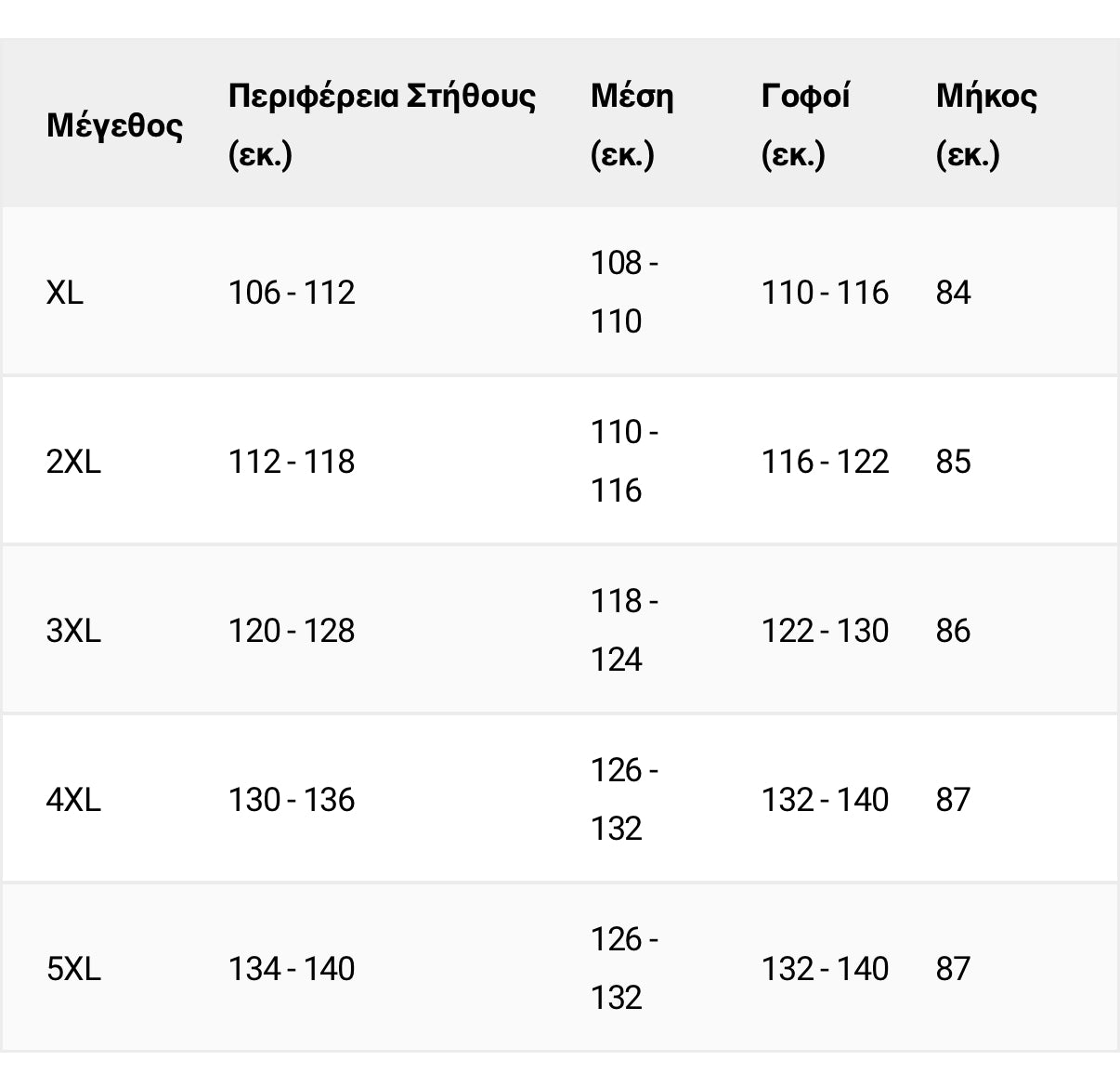Click the Μήκος (εκ.) column header

click(x=986, y=124)
